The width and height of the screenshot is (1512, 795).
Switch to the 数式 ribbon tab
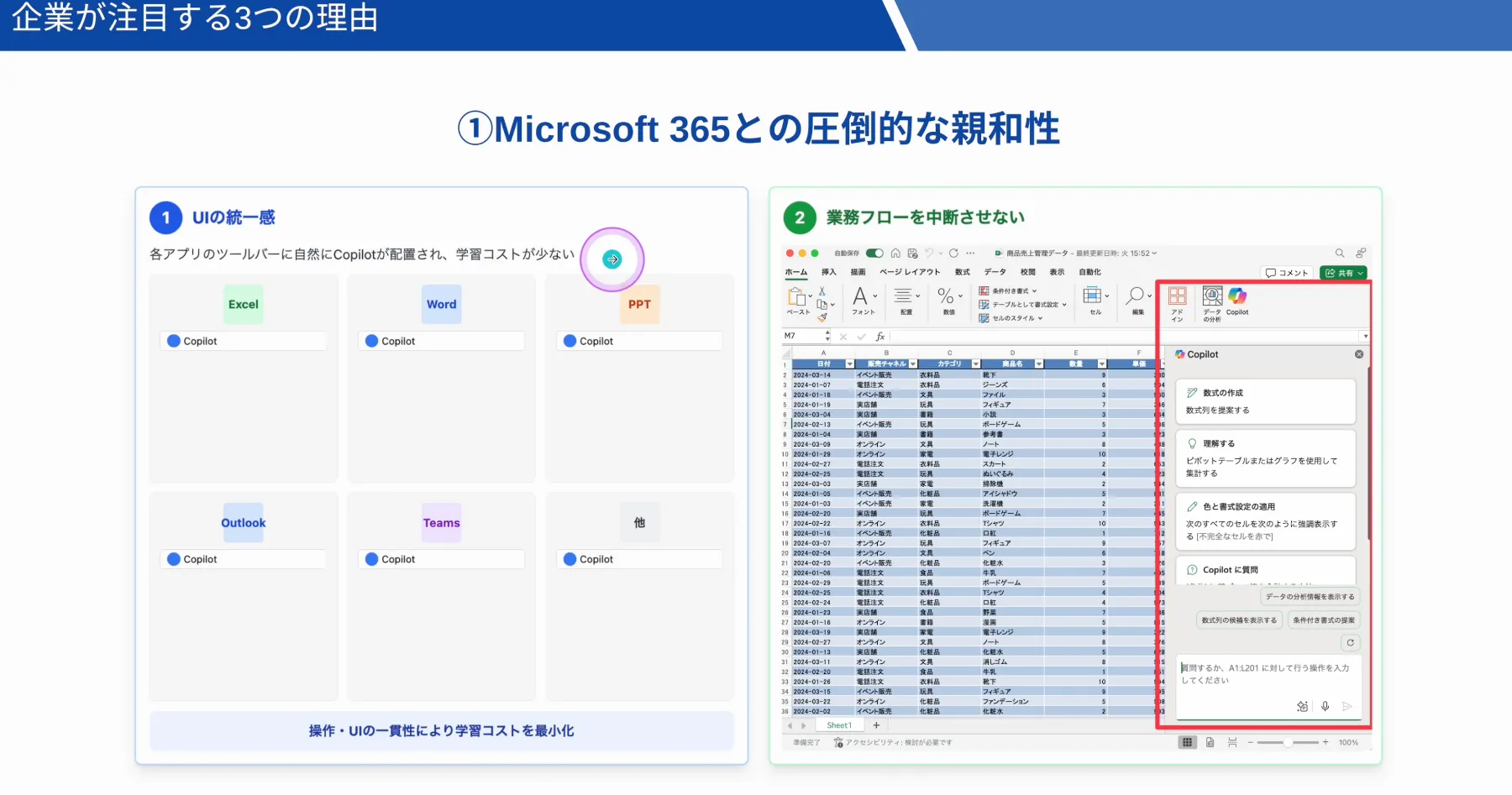pyautogui.click(x=963, y=272)
